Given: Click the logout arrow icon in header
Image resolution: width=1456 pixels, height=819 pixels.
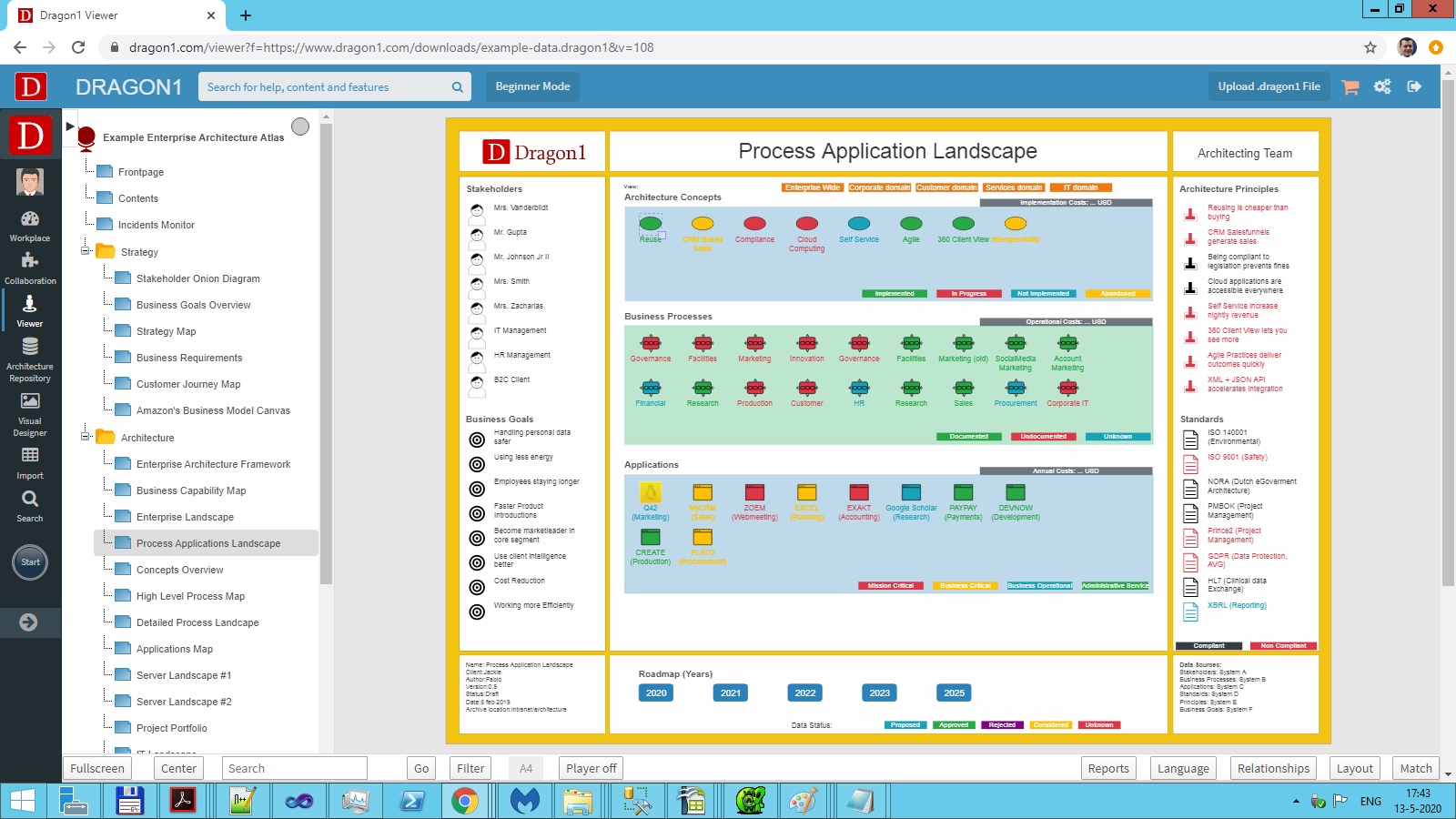Looking at the screenshot, I should click(1414, 86).
